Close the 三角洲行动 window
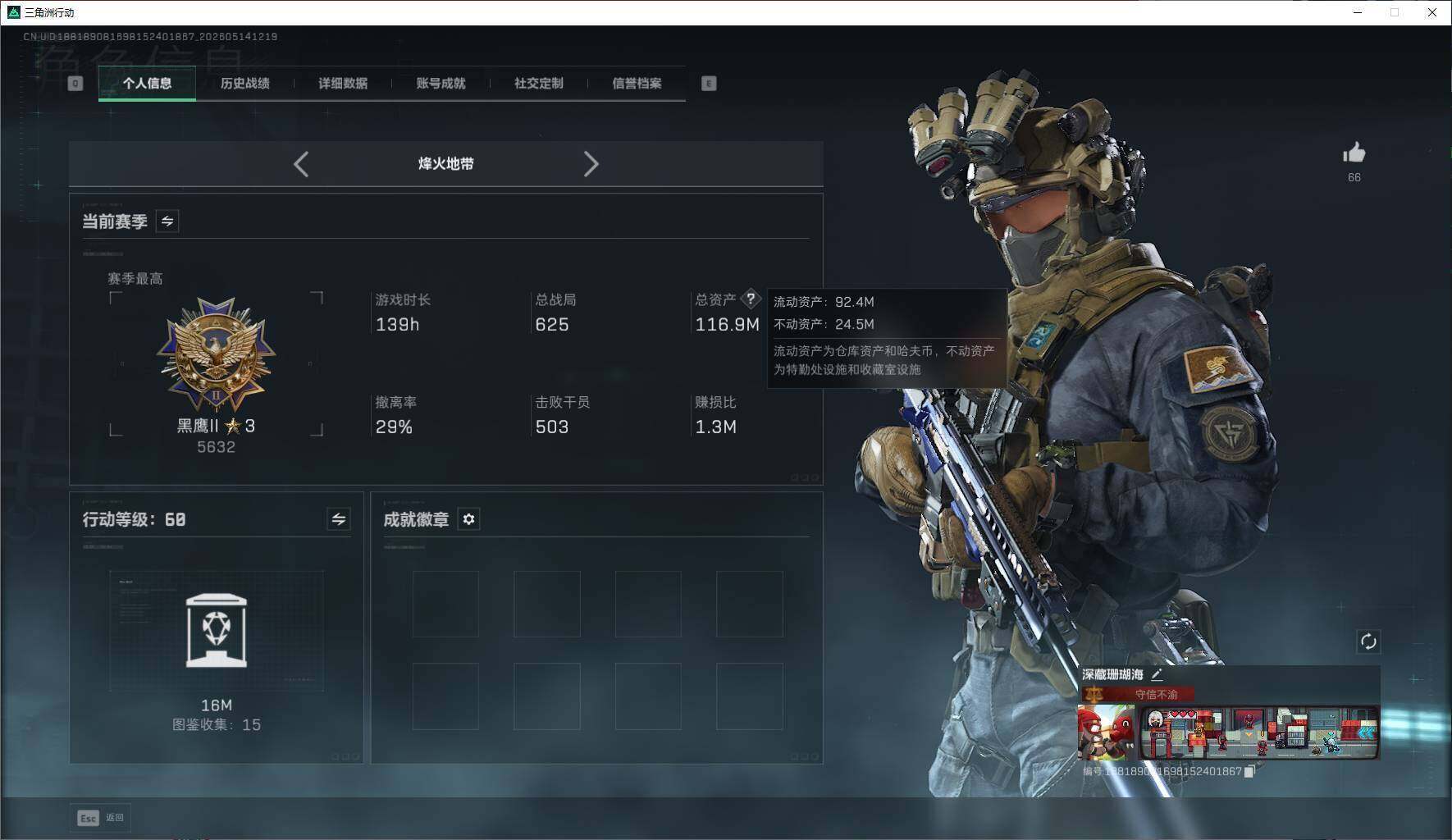 (1432, 12)
